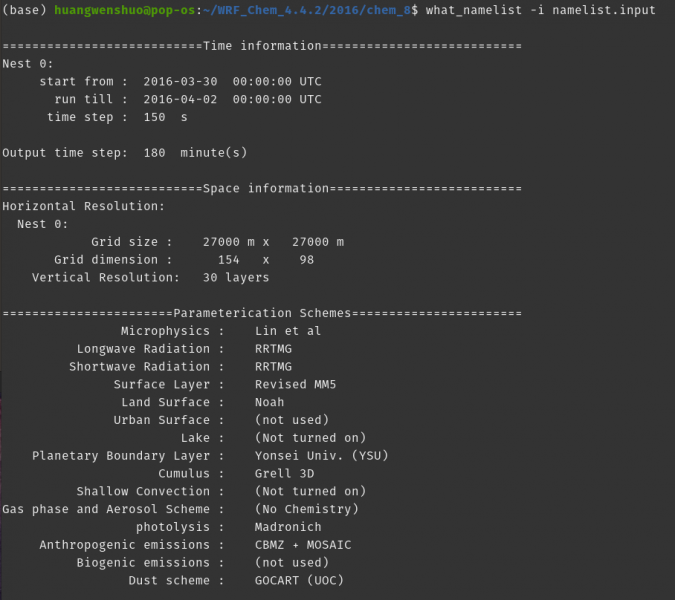Click the Surface Layer Revised MM5 value
This screenshot has width=675, height=600.
295,384
